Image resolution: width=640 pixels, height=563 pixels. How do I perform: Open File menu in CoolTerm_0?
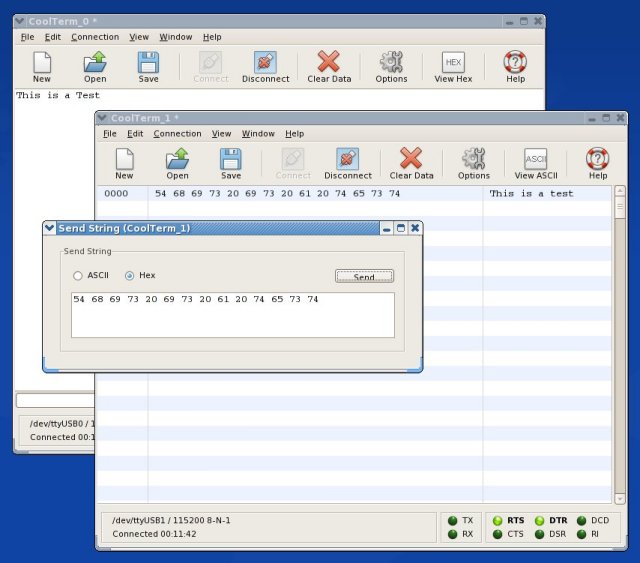click(x=27, y=37)
